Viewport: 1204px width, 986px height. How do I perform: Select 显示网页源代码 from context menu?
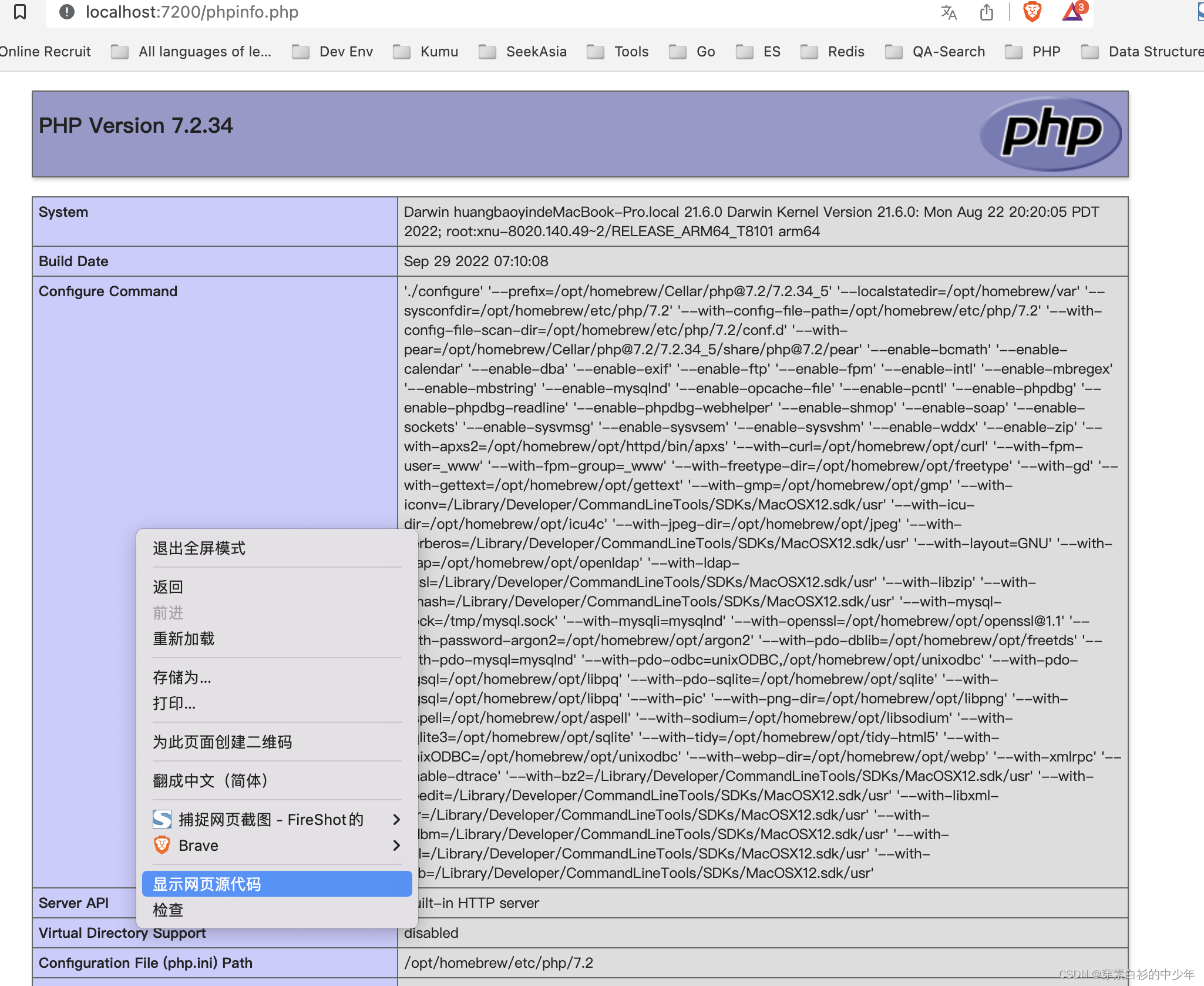[x=276, y=884]
